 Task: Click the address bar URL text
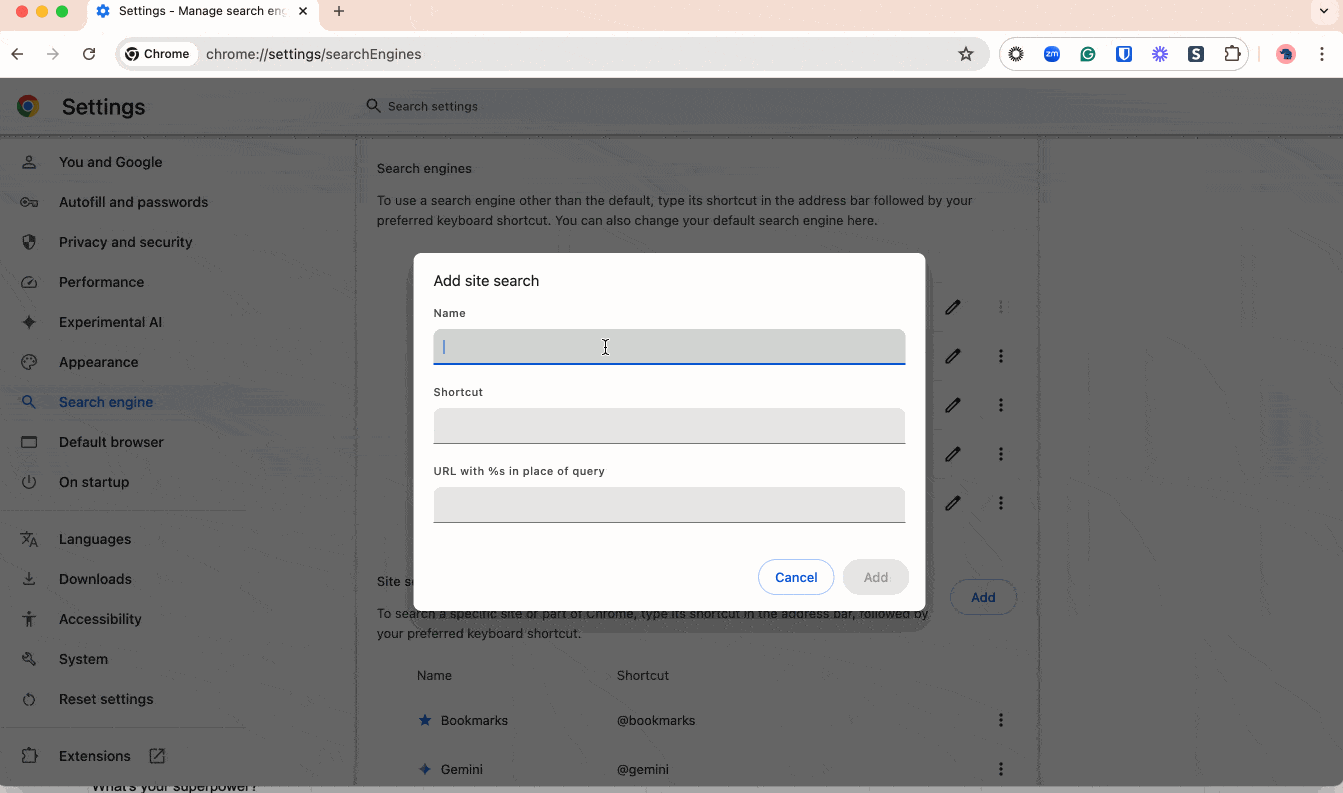[x=313, y=54]
